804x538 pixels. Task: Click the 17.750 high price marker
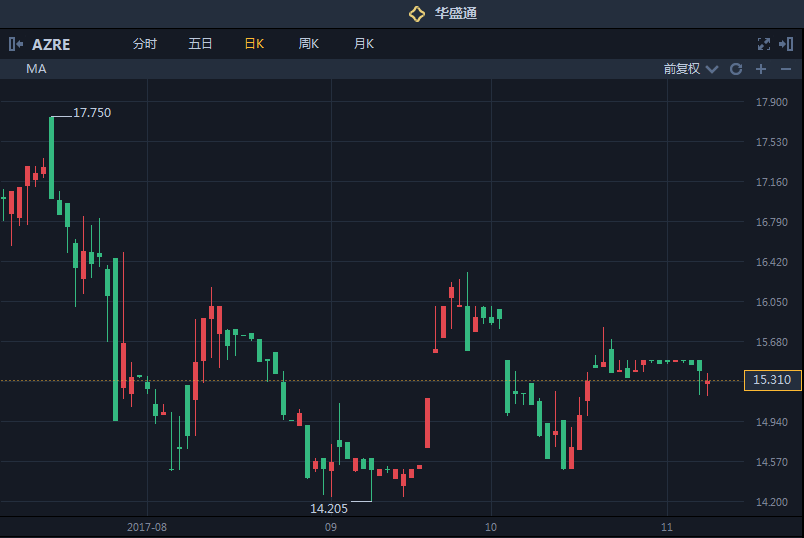[93, 113]
